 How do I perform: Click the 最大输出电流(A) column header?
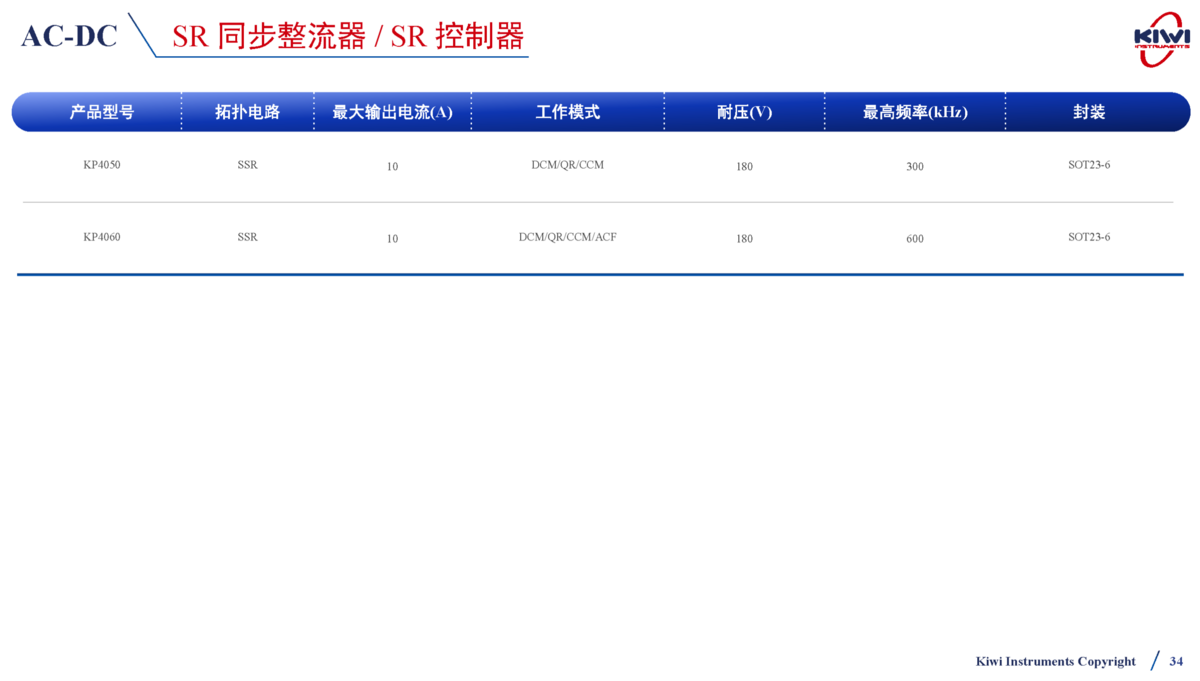pyautogui.click(x=392, y=112)
